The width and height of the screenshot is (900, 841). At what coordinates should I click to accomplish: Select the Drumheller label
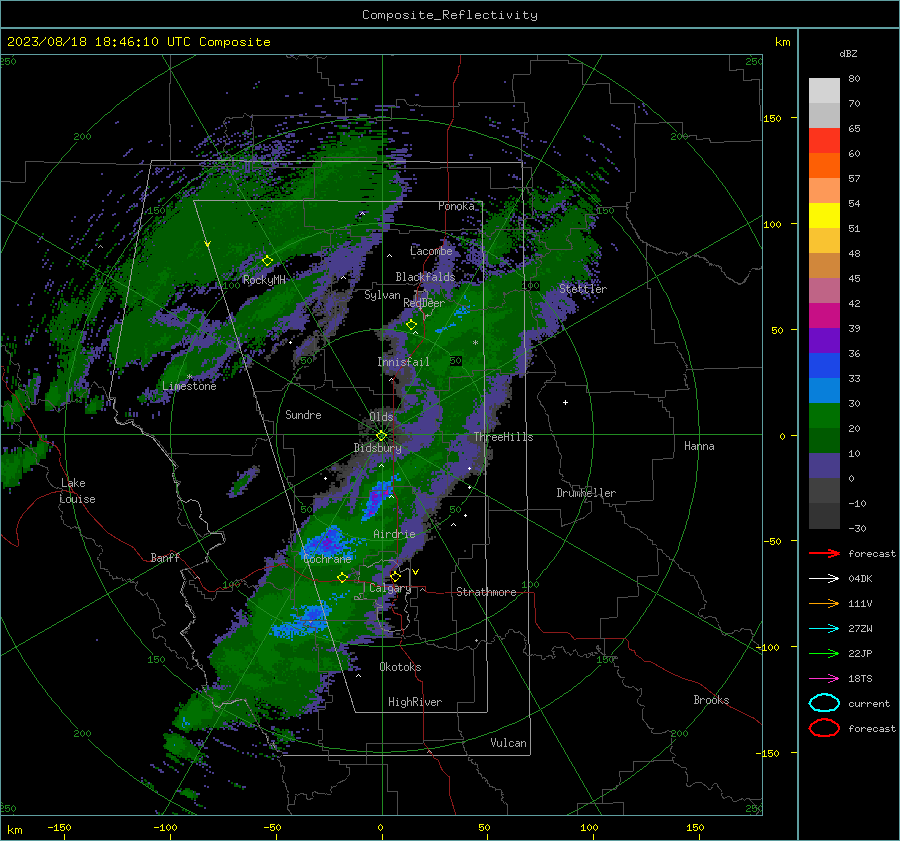point(586,493)
